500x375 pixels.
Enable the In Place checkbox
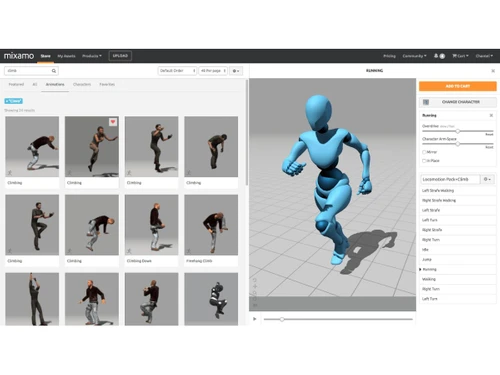tap(424, 161)
